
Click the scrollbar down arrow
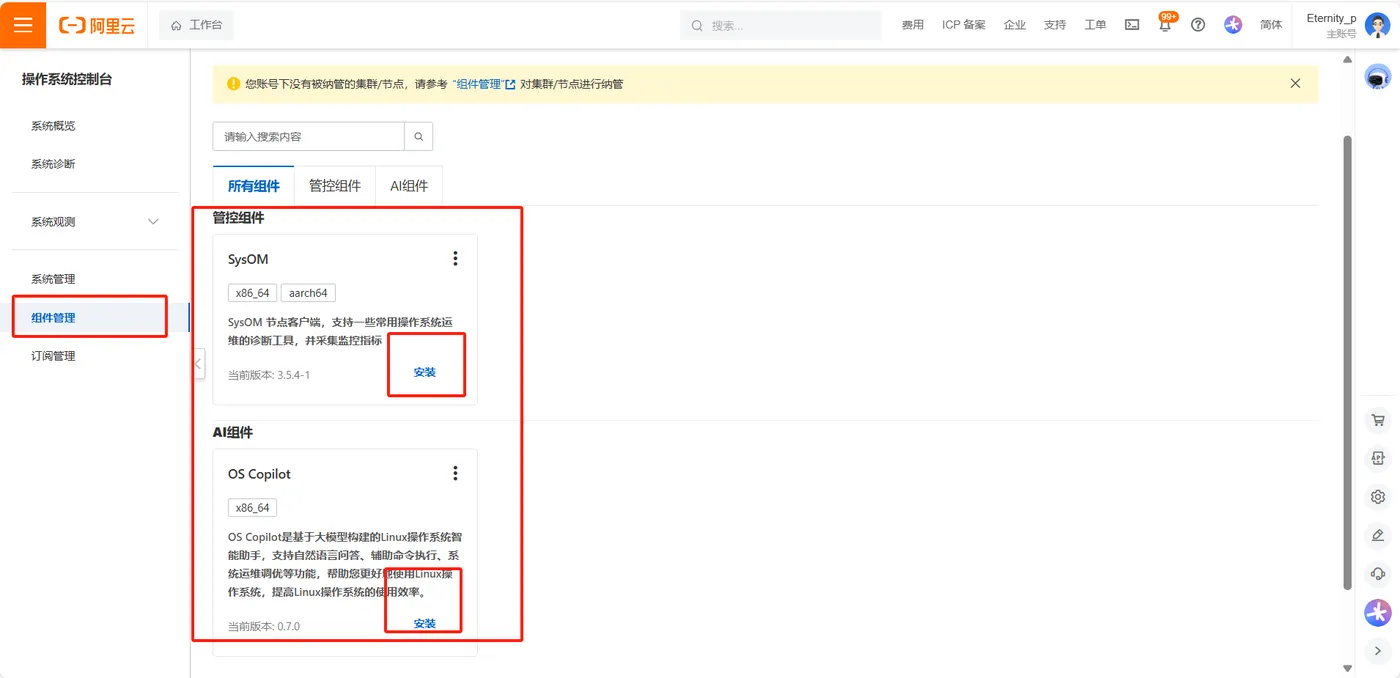pos(1347,668)
